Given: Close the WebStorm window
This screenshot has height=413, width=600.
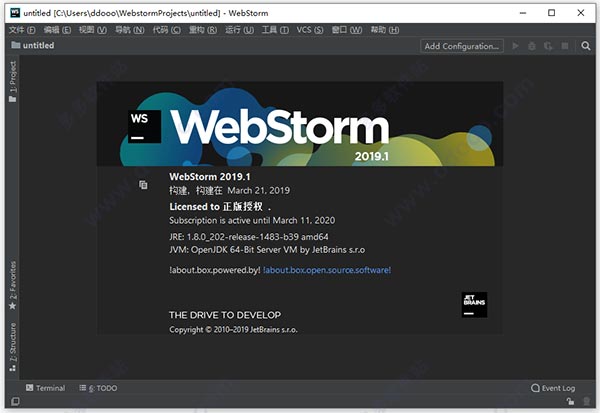Looking at the screenshot, I should 580,13.
